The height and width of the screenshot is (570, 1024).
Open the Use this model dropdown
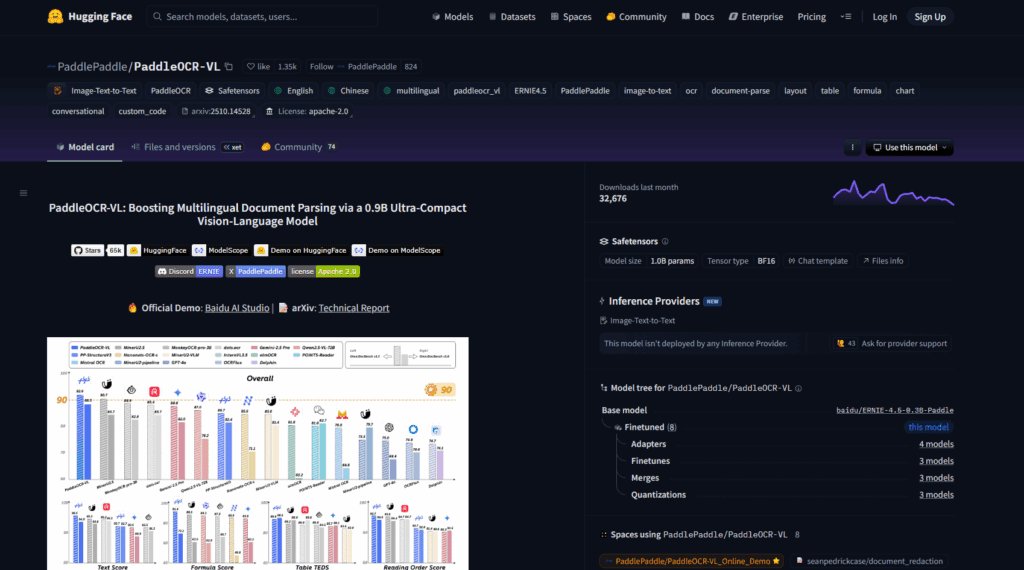pyautogui.click(x=910, y=148)
